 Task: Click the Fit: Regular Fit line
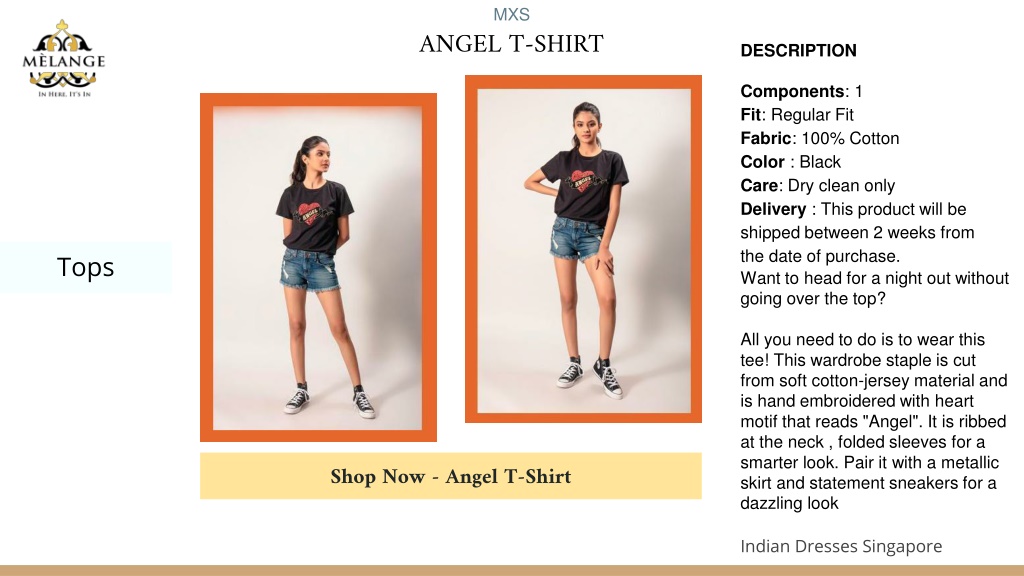(x=797, y=115)
